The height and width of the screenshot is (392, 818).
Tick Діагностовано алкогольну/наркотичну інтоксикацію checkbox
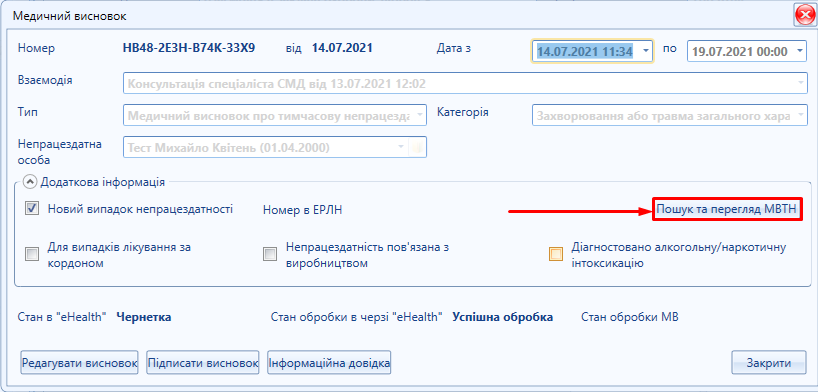tap(556, 255)
